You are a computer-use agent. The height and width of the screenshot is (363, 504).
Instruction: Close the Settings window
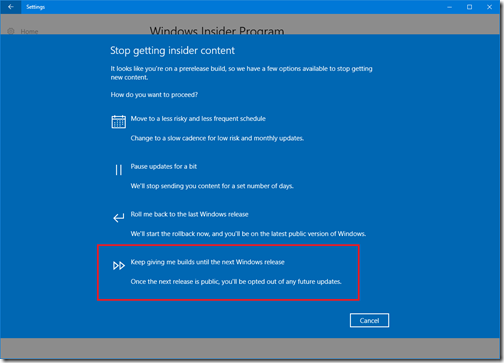[x=489, y=7]
